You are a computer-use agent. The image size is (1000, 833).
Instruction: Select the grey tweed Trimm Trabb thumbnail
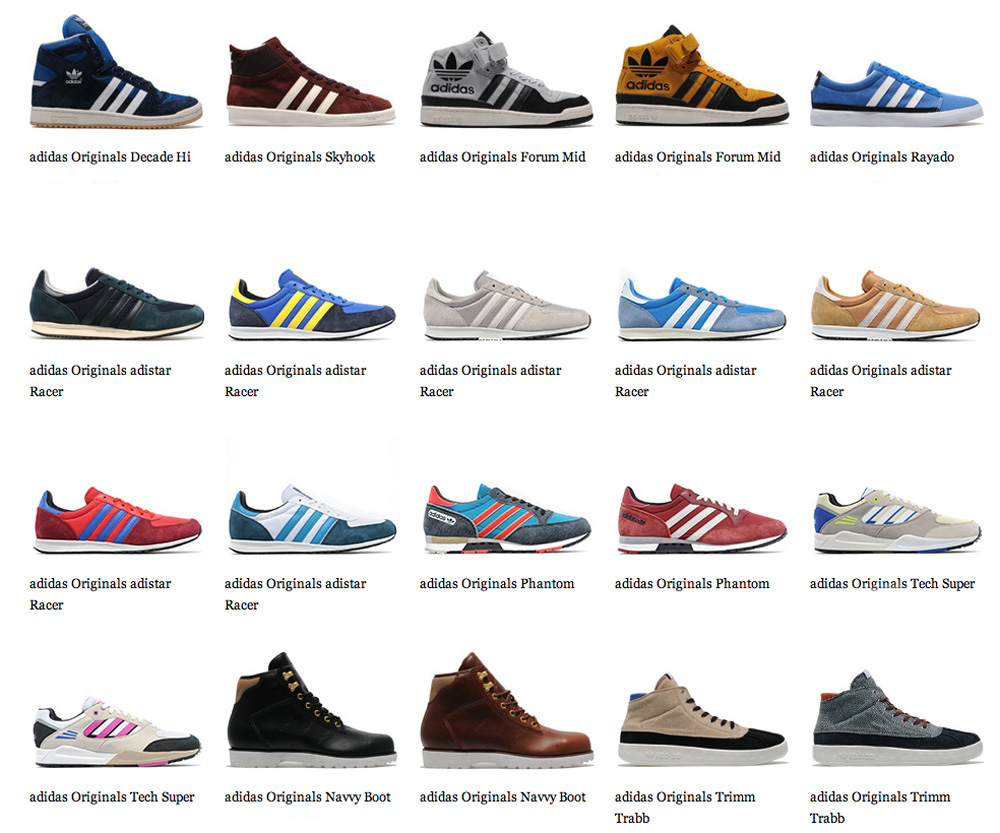coord(897,718)
